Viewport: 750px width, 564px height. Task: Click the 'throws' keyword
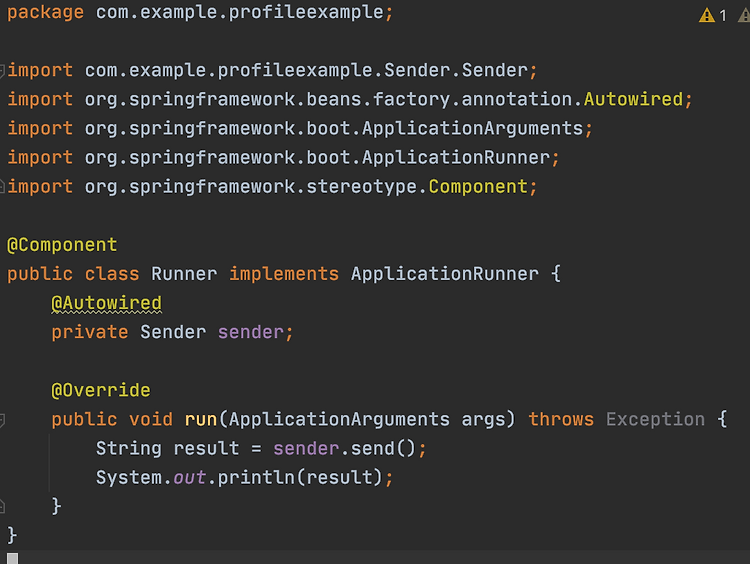tap(561, 420)
